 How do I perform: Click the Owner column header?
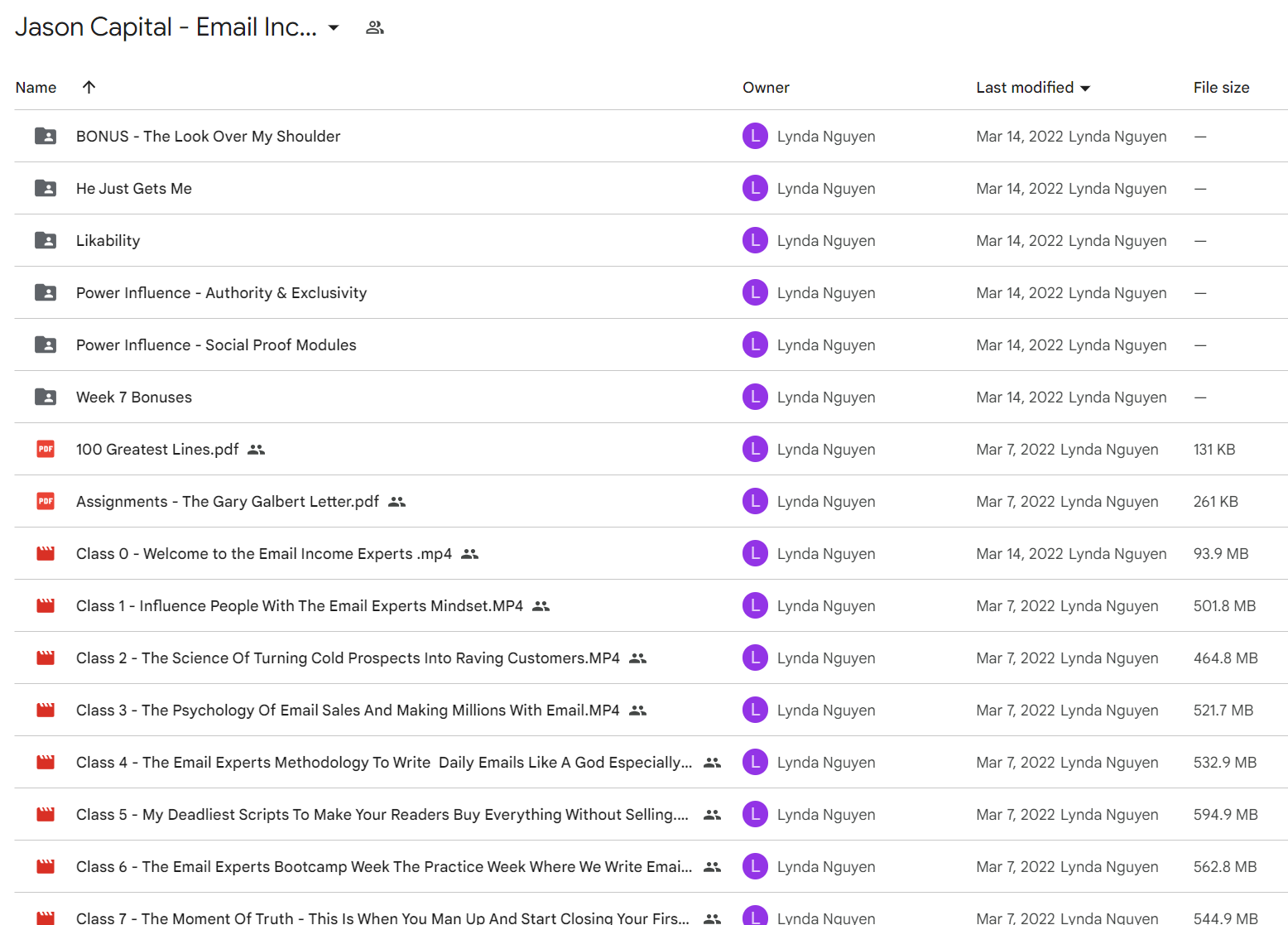tap(766, 88)
